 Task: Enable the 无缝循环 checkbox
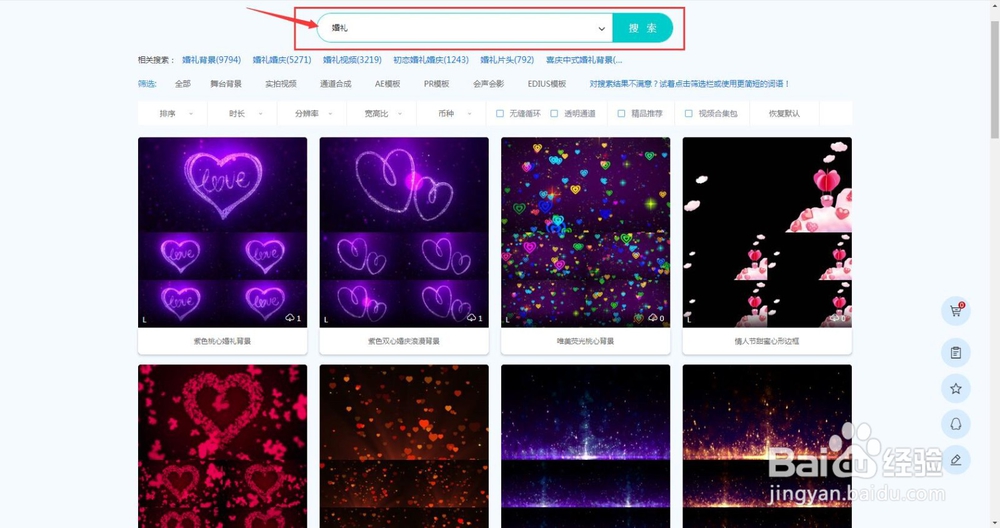[499, 114]
